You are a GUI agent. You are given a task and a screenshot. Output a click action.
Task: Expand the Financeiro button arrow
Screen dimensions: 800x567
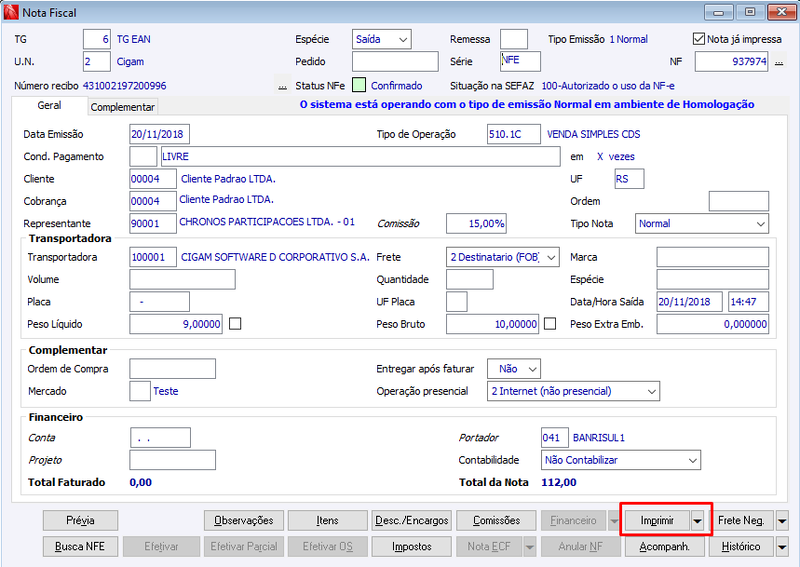coord(614,521)
